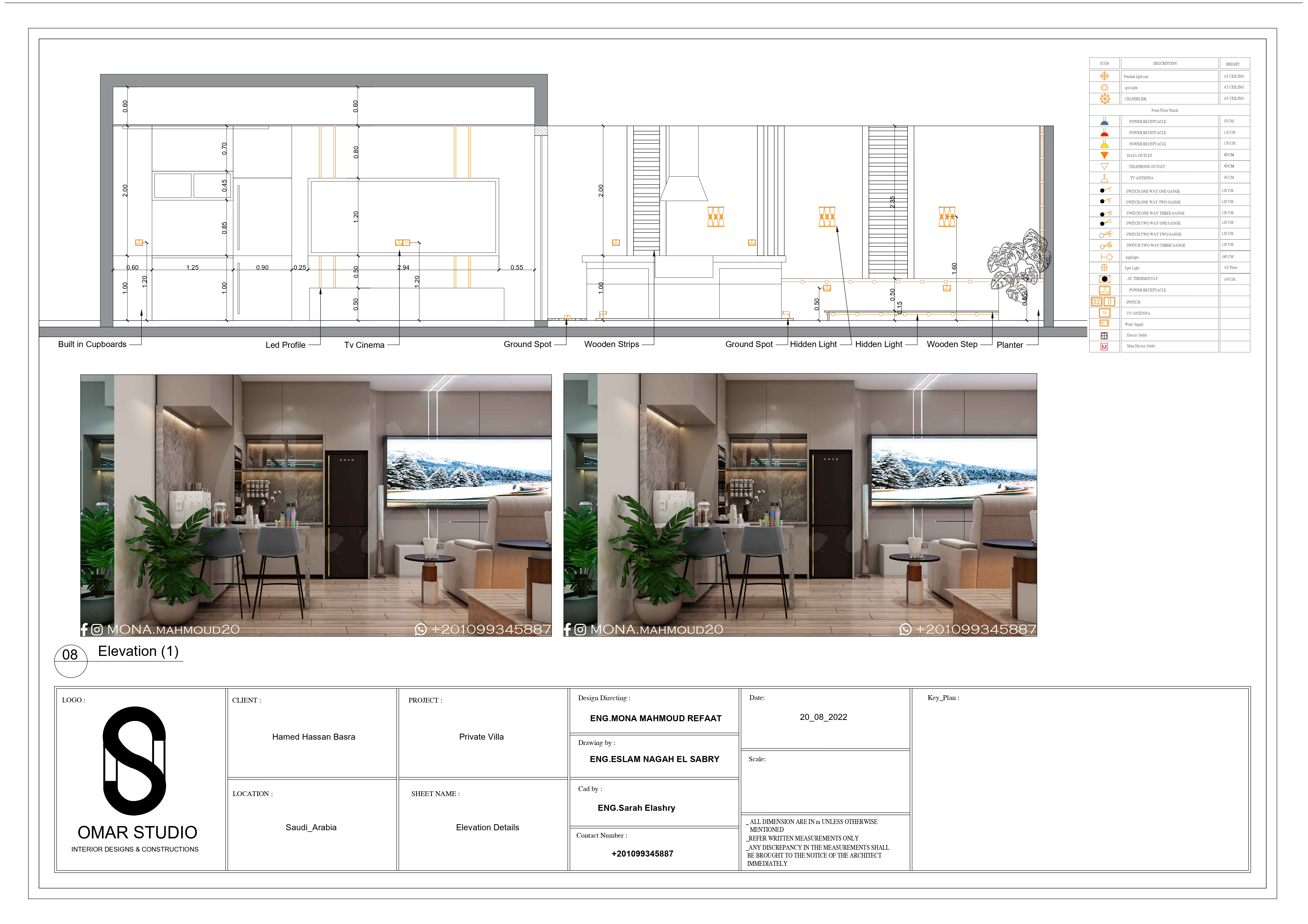1308x924 pixels.
Task: Click the Omar Studio S logo
Action: [x=135, y=760]
